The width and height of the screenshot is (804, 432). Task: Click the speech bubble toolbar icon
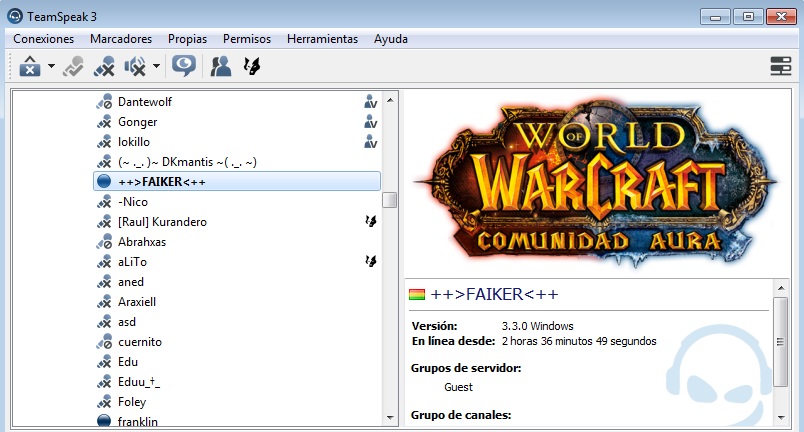(184, 66)
